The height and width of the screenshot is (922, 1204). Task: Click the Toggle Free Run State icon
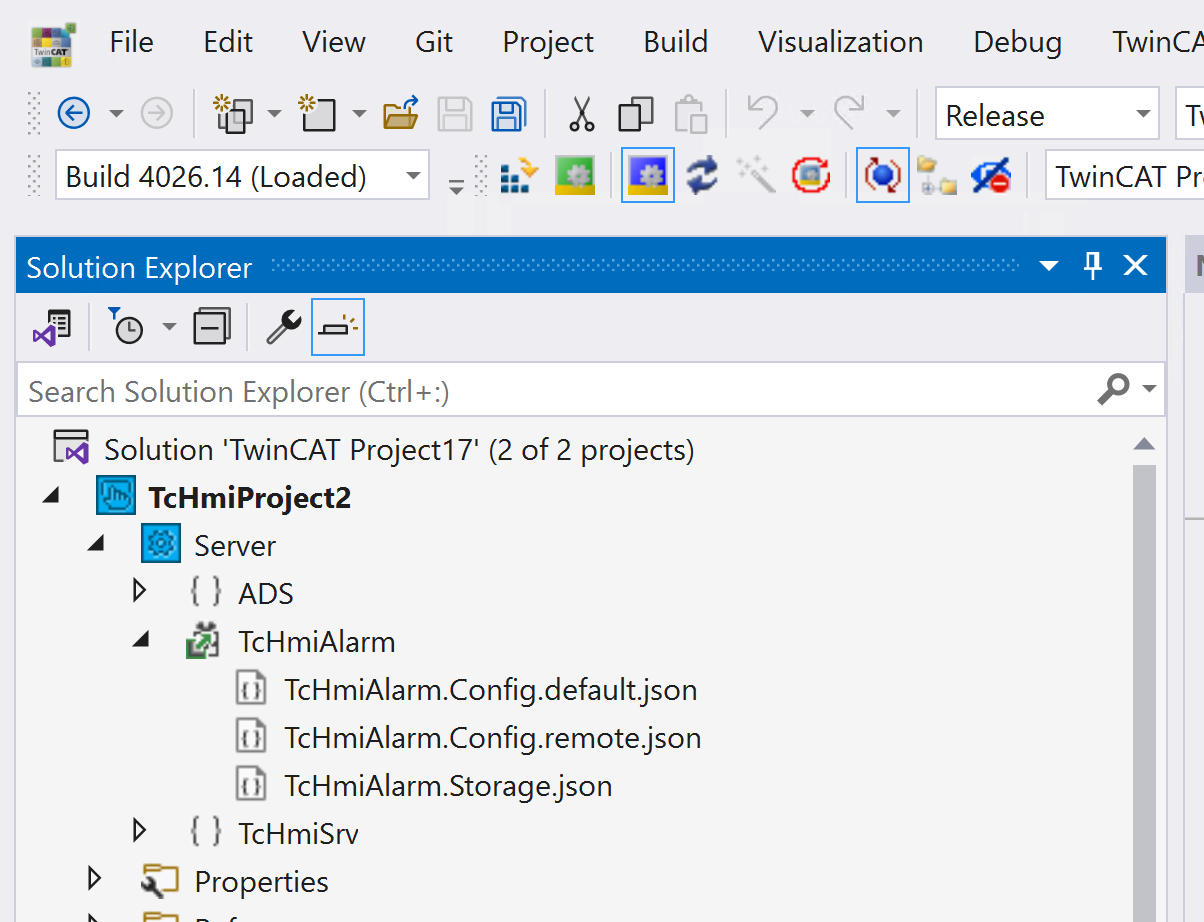coord(811,176)
